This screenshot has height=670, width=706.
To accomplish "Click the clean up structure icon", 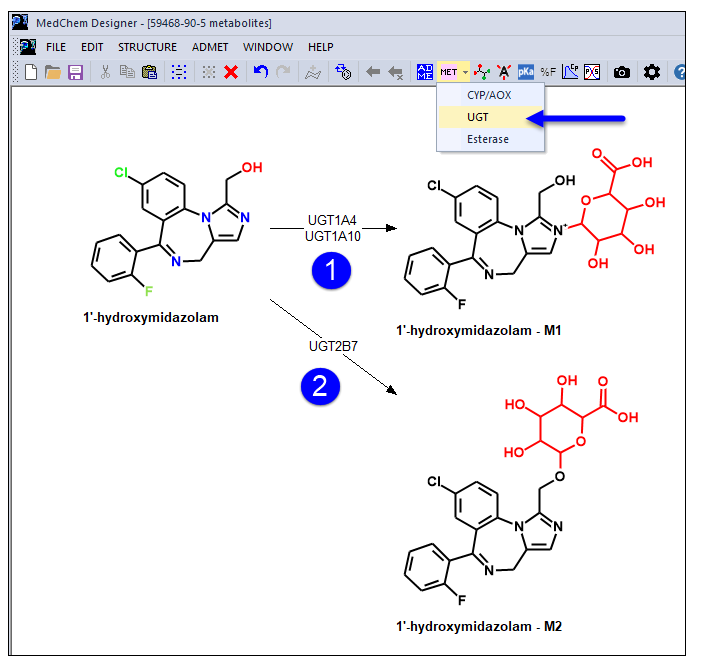I will (x=313, y=72).
